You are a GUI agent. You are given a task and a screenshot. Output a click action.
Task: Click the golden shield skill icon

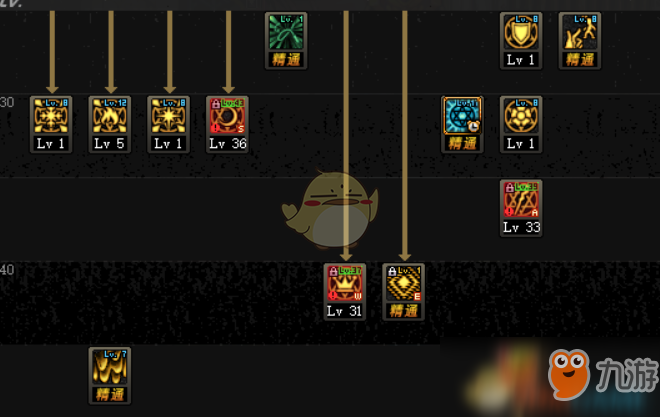point(521,32)
